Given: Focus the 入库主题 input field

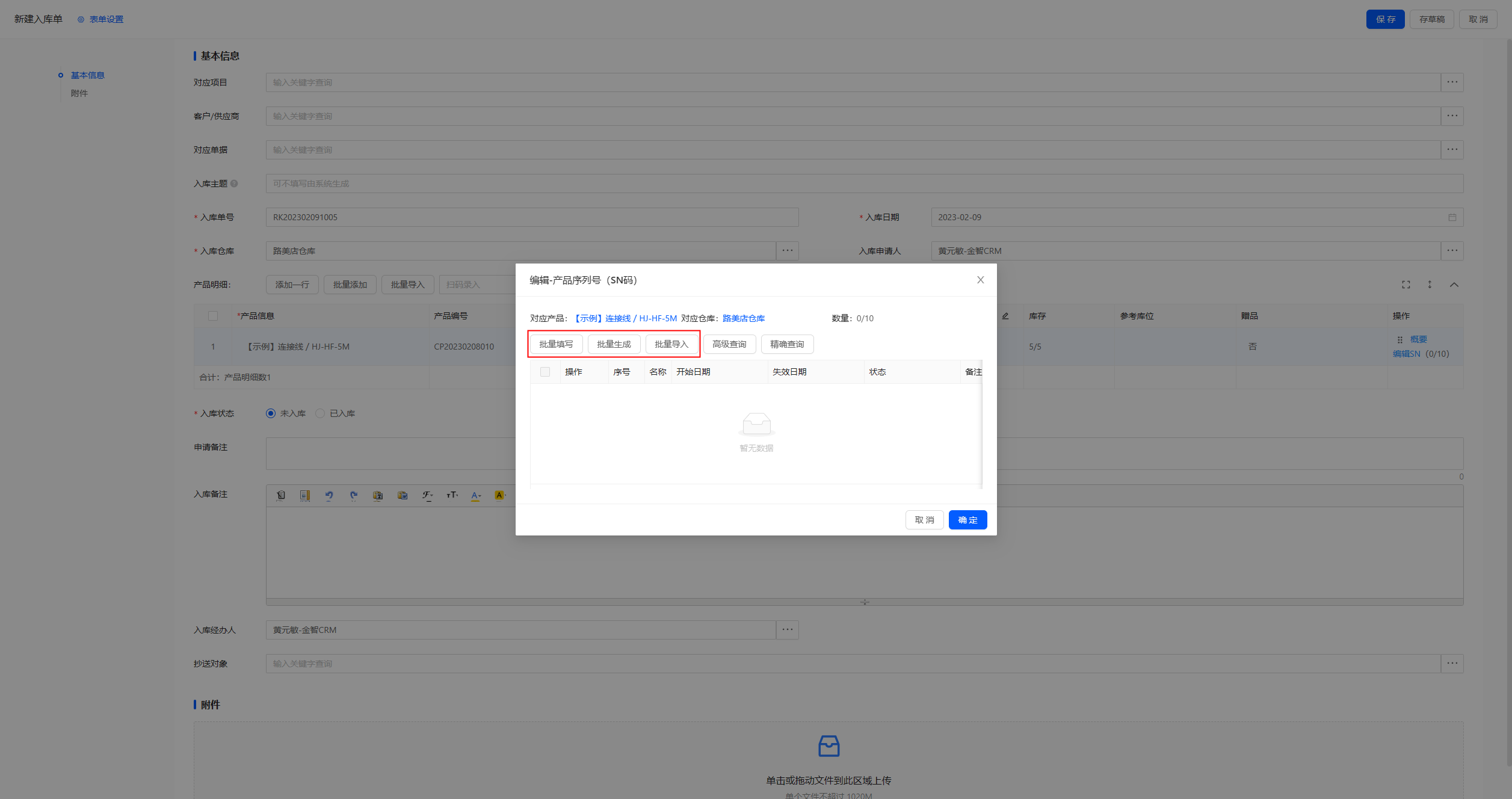Looking at the screenshot, I should pyautogui.click(x=865, y=184).
